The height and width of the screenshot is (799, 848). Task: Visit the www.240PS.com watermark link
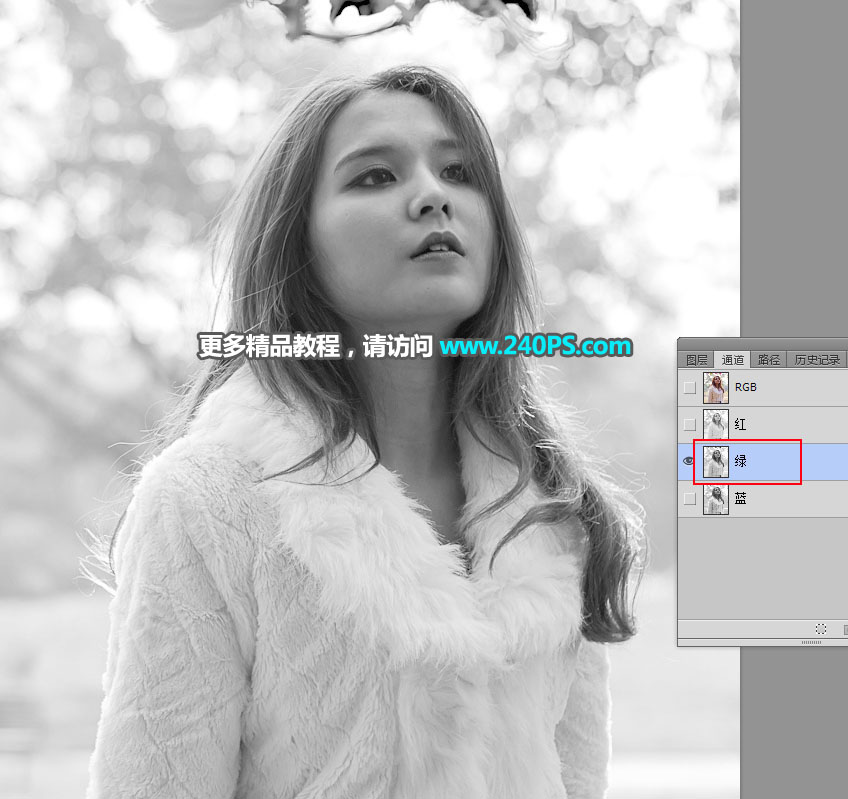point(535,346)
